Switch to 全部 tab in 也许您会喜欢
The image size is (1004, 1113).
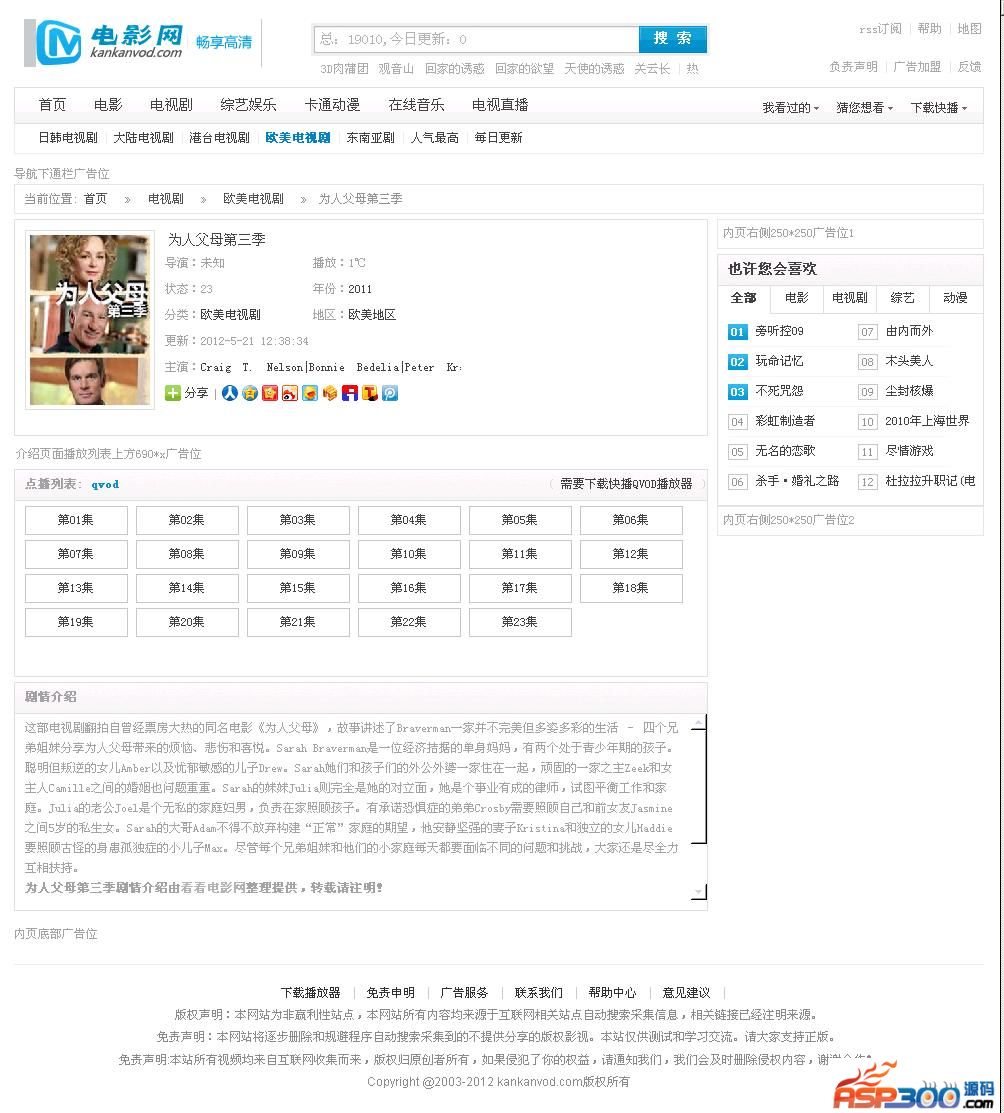point(743,298)
